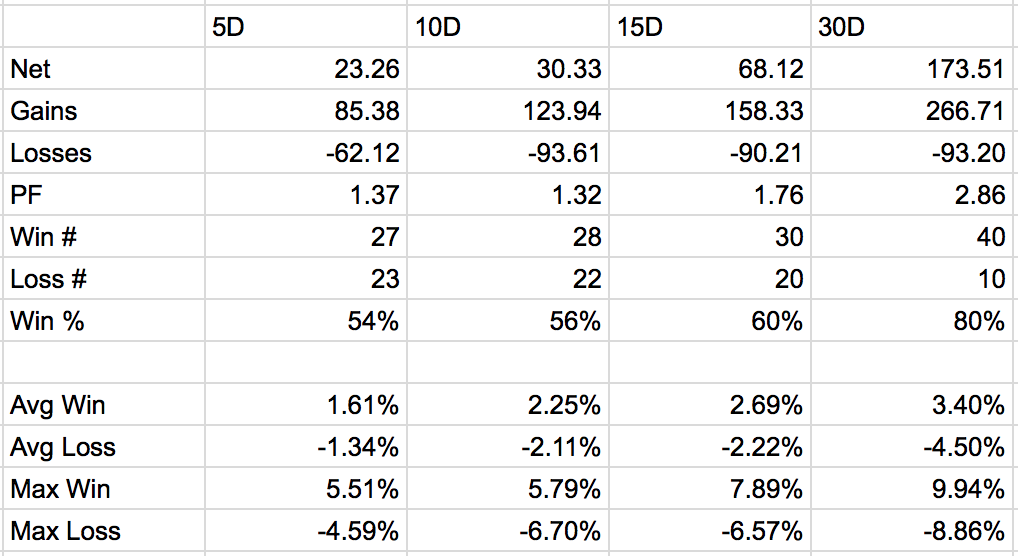Click the PF row label cell
The width and height of the screenshot is (1018, 556).
(104, 194)
